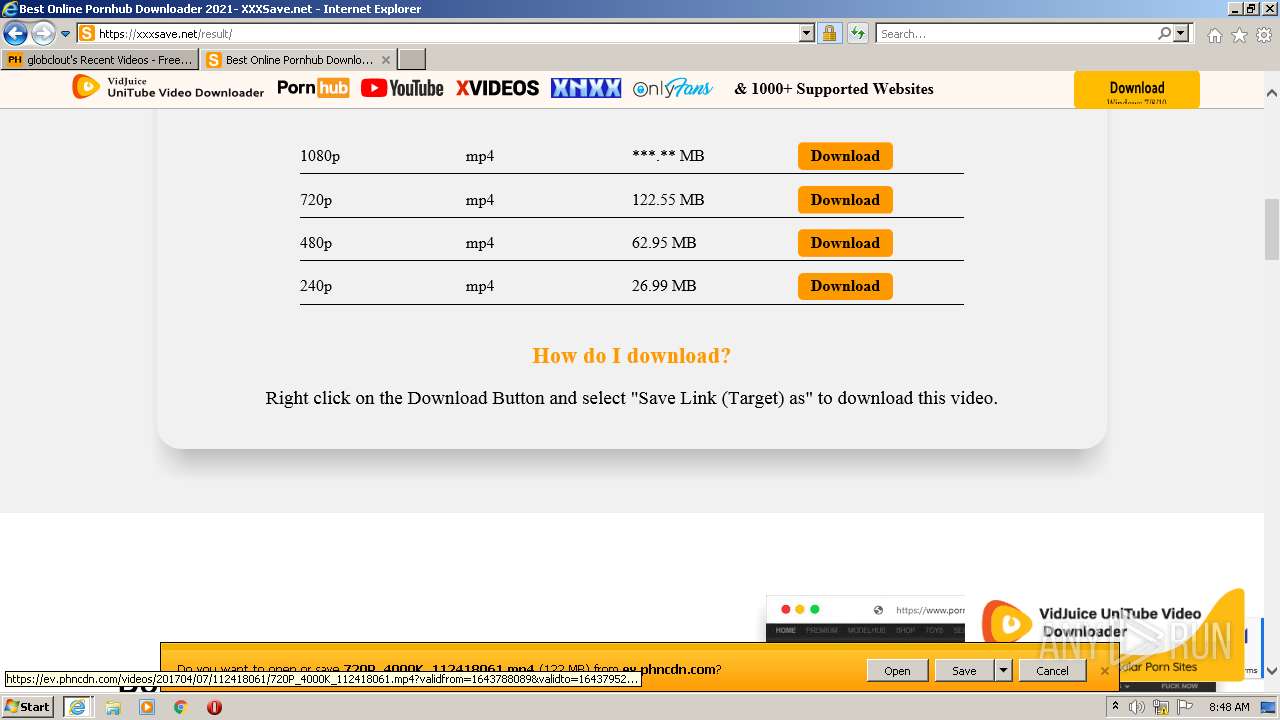Screen dimensions: 1280x720
Task: Open the File Explorer taskbar icon
Action: click(113, 707)
